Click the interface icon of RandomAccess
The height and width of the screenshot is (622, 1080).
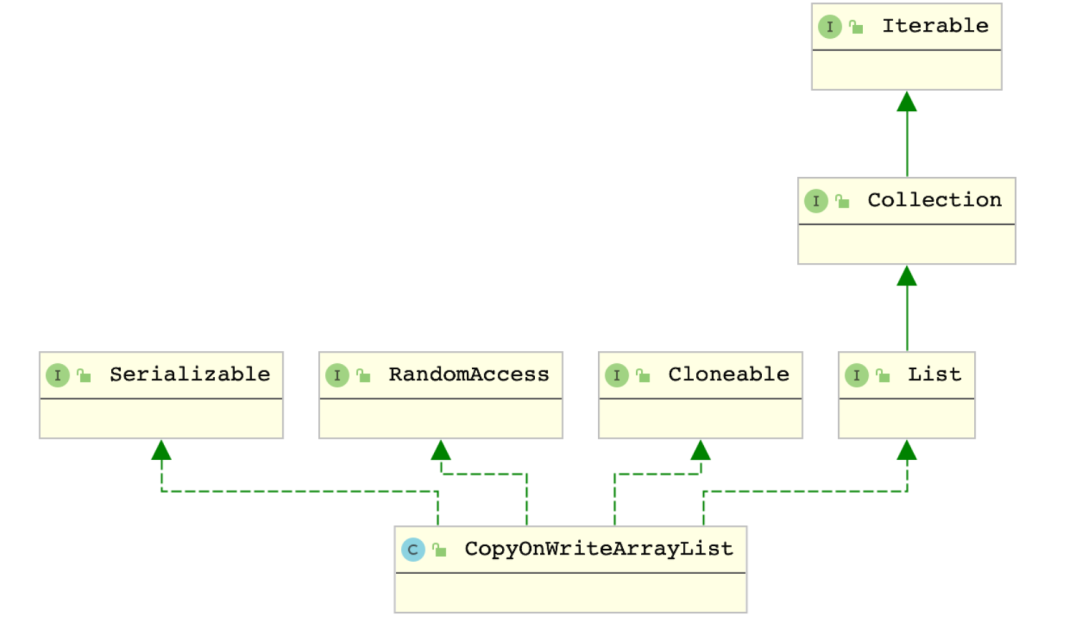tap(337, 375)
